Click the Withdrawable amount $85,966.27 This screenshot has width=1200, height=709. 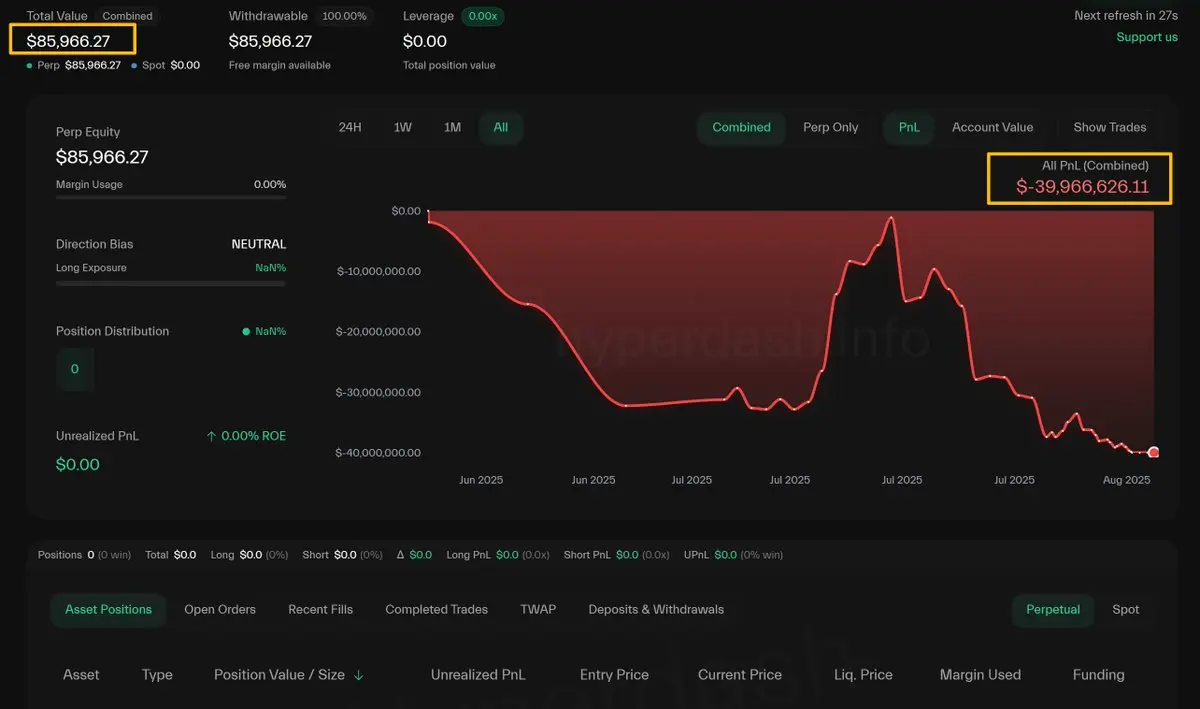[x=270, y=41]
